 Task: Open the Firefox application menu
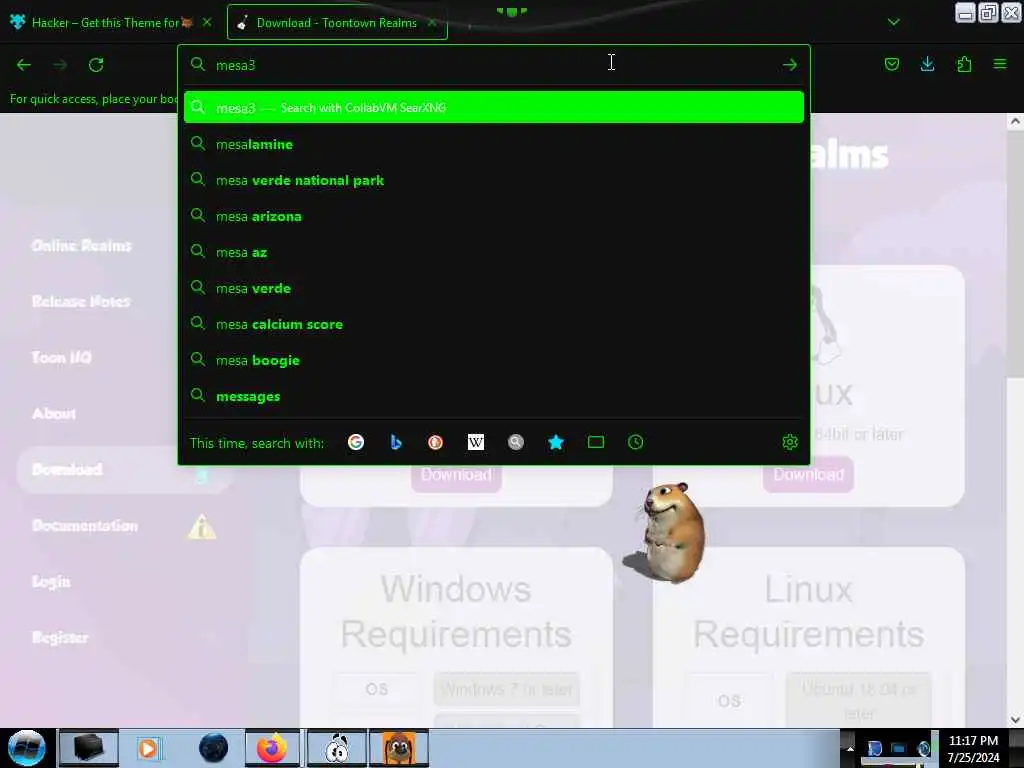pyautogui.click(x=1000, y=64)
